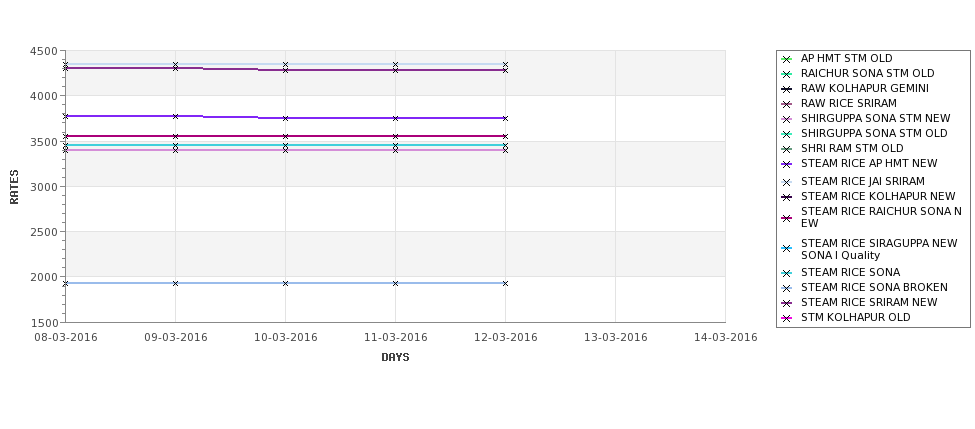Image resolution: width=975 pixels, height=429 pixels.
Task: Click the 12-03-2016 point on the lowest blue line
Action: (x=505, y=284)
